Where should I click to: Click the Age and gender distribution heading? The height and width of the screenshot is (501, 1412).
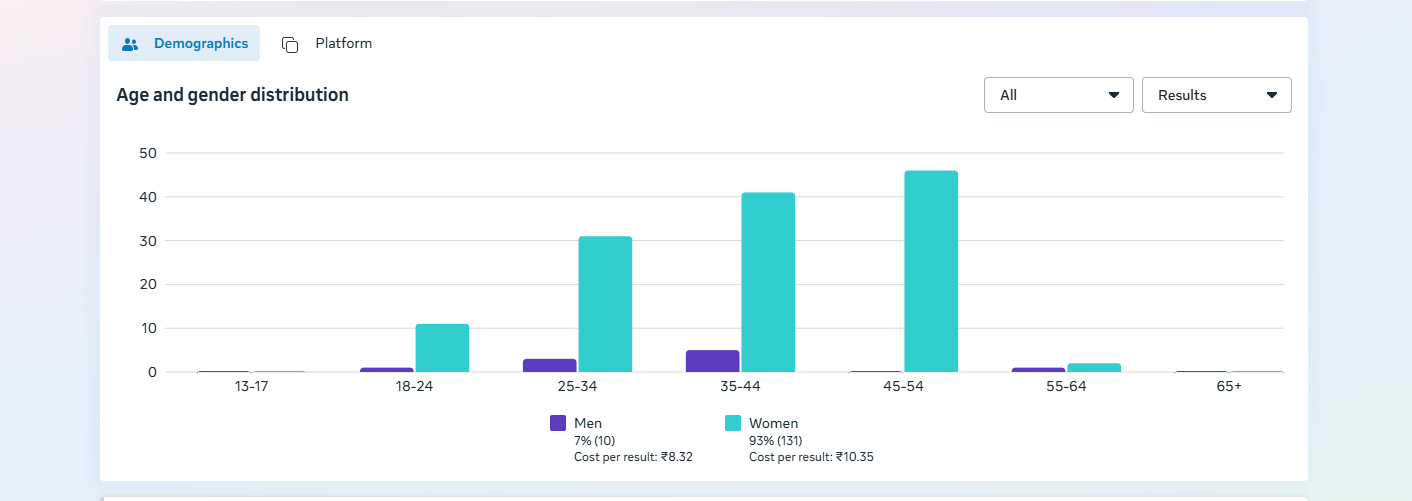coord(232,95)
